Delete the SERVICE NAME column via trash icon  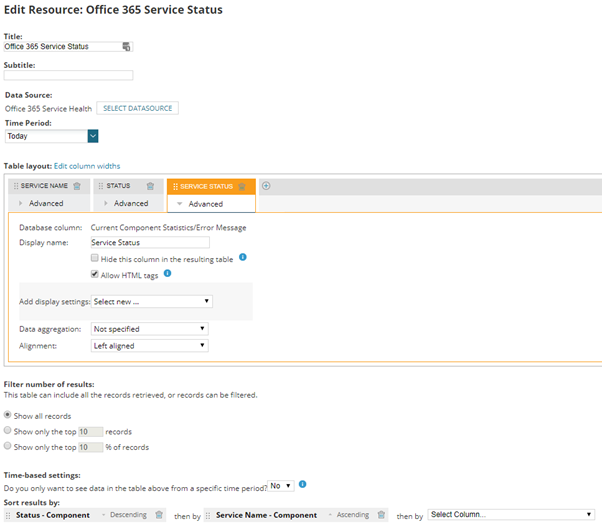pos(77,186)
